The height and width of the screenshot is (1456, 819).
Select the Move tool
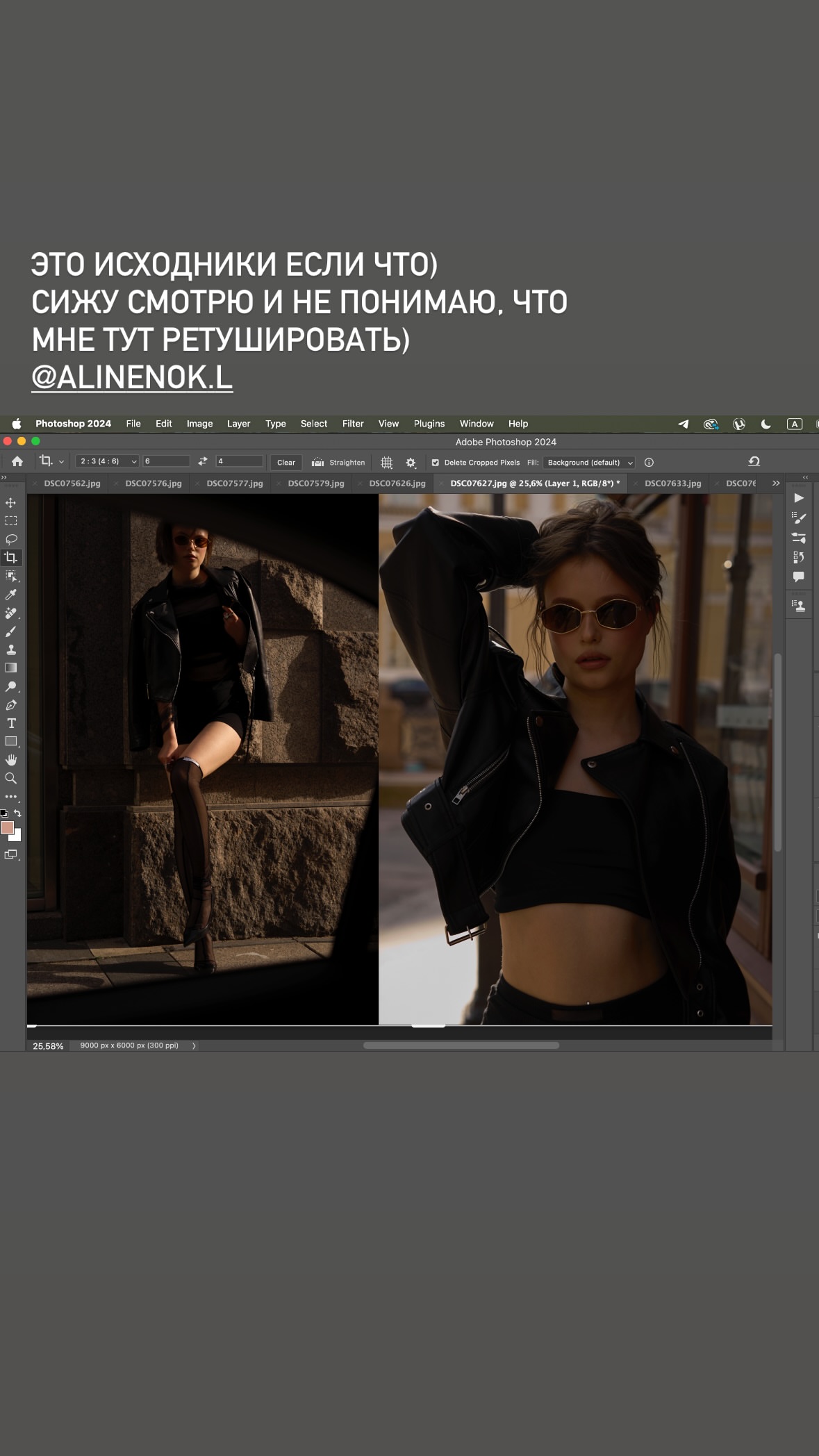pyautogui.click(x=11, y=502)
